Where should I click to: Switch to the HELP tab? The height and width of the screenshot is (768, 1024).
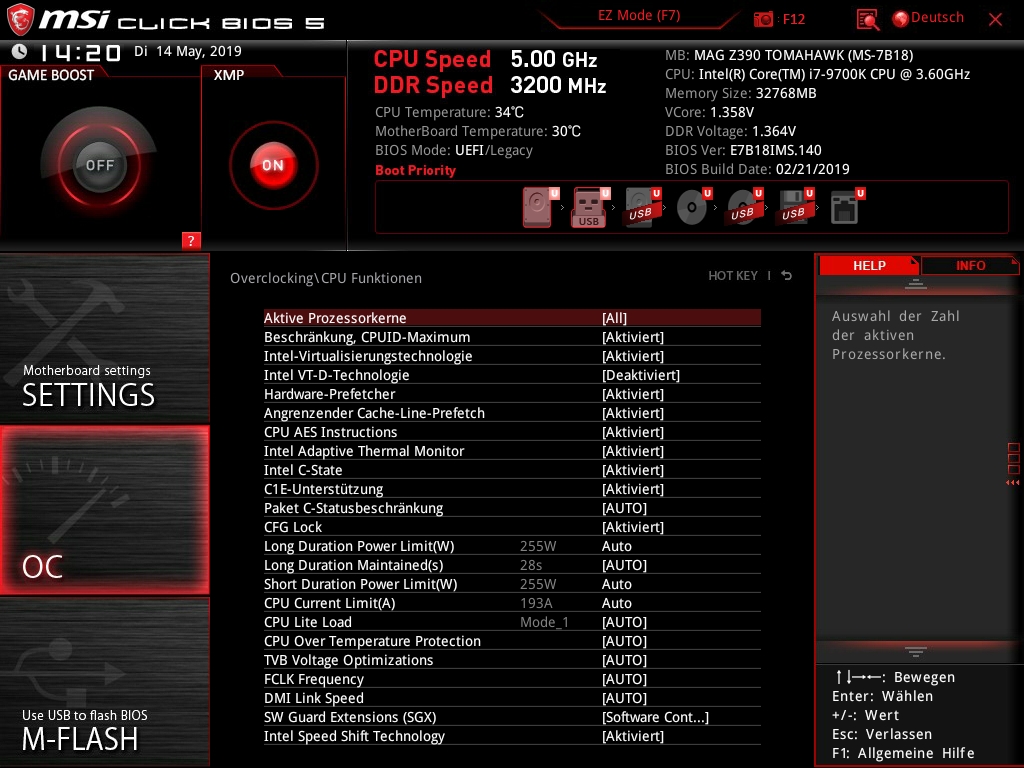tap(869, 266)
